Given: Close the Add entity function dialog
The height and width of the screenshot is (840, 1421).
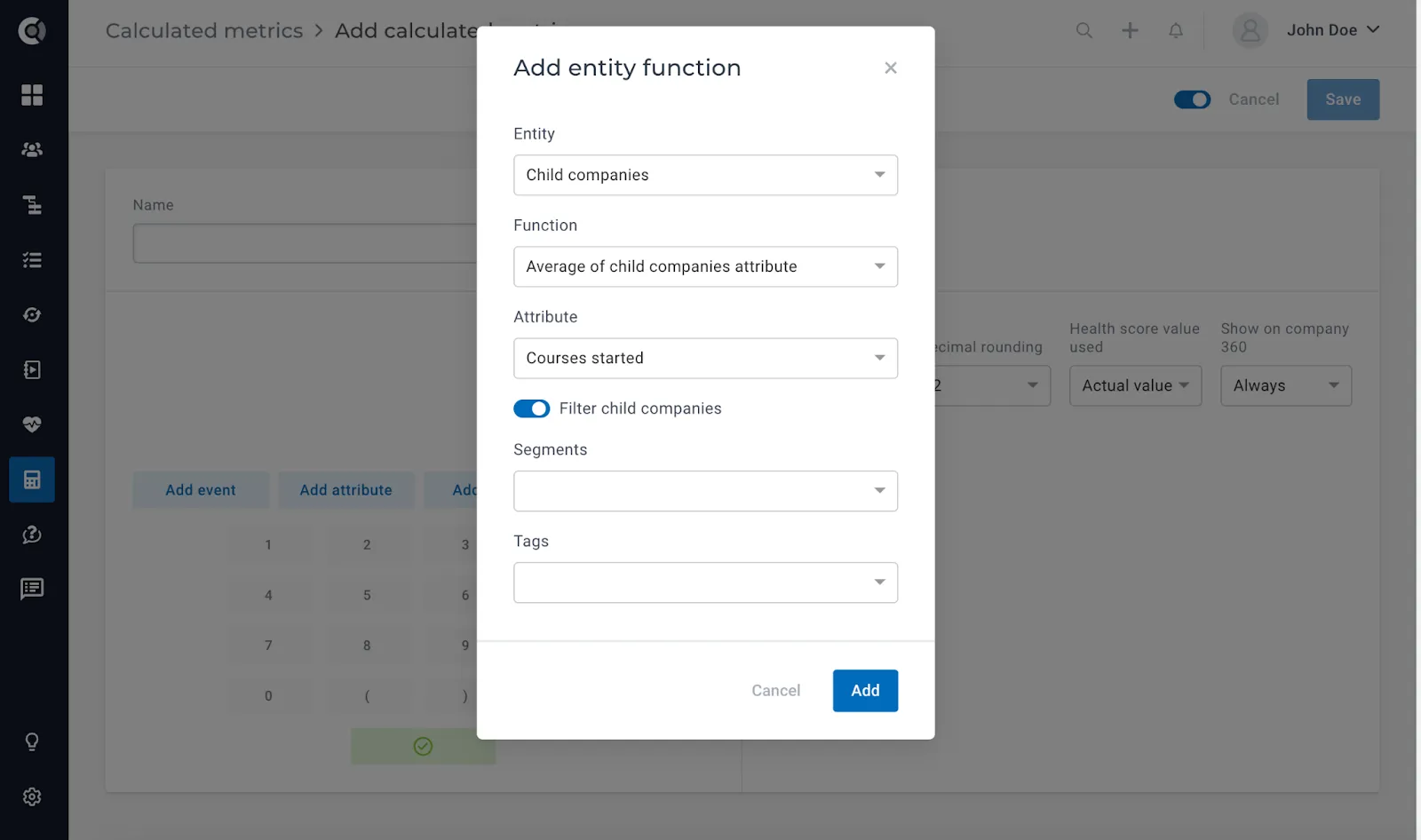Looking at the screenshot, I should [x=891, y=68].
